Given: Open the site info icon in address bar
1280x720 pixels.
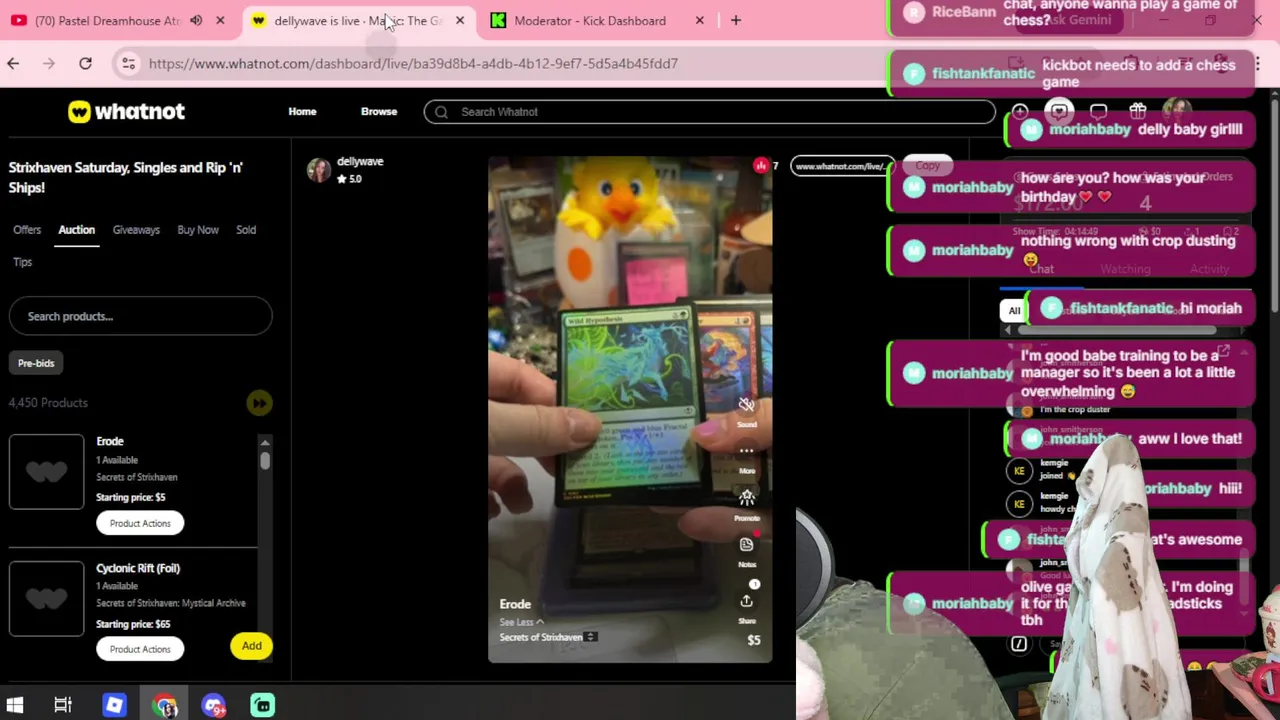Looking at the screenshot, I should pos(128,64).
